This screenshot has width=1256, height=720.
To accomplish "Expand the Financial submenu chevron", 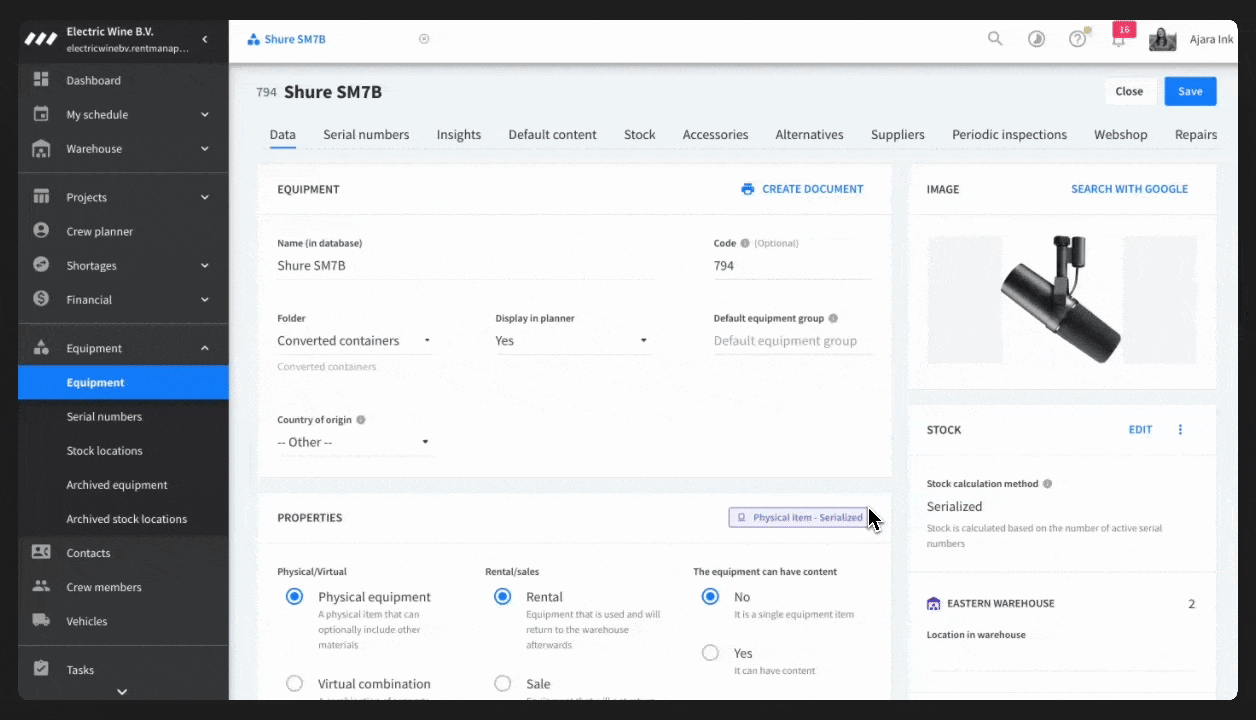I will pos(204,299).
